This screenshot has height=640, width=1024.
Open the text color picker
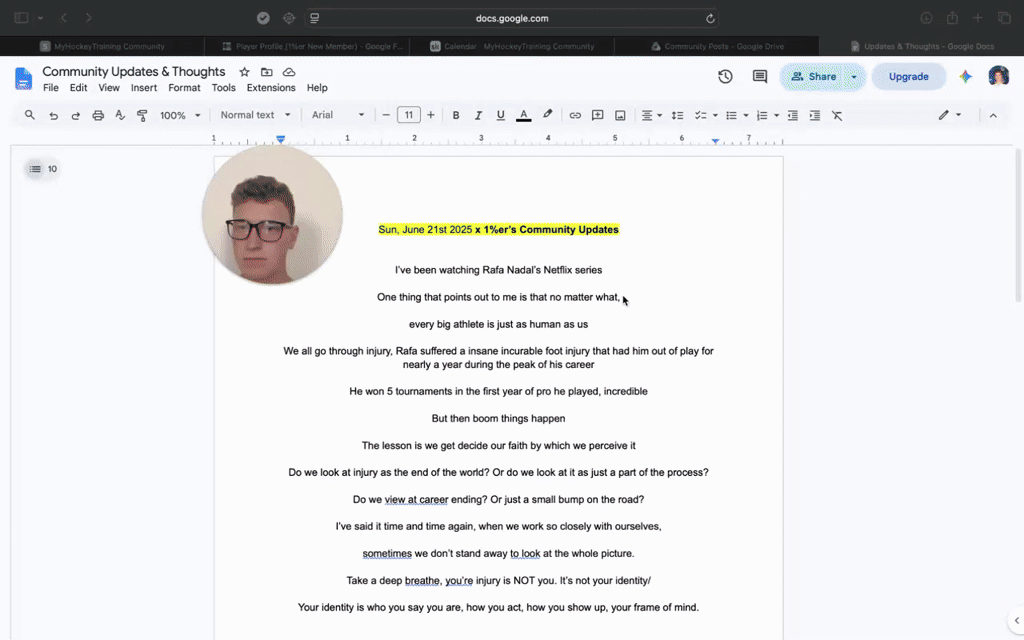[x=523, y=116]
